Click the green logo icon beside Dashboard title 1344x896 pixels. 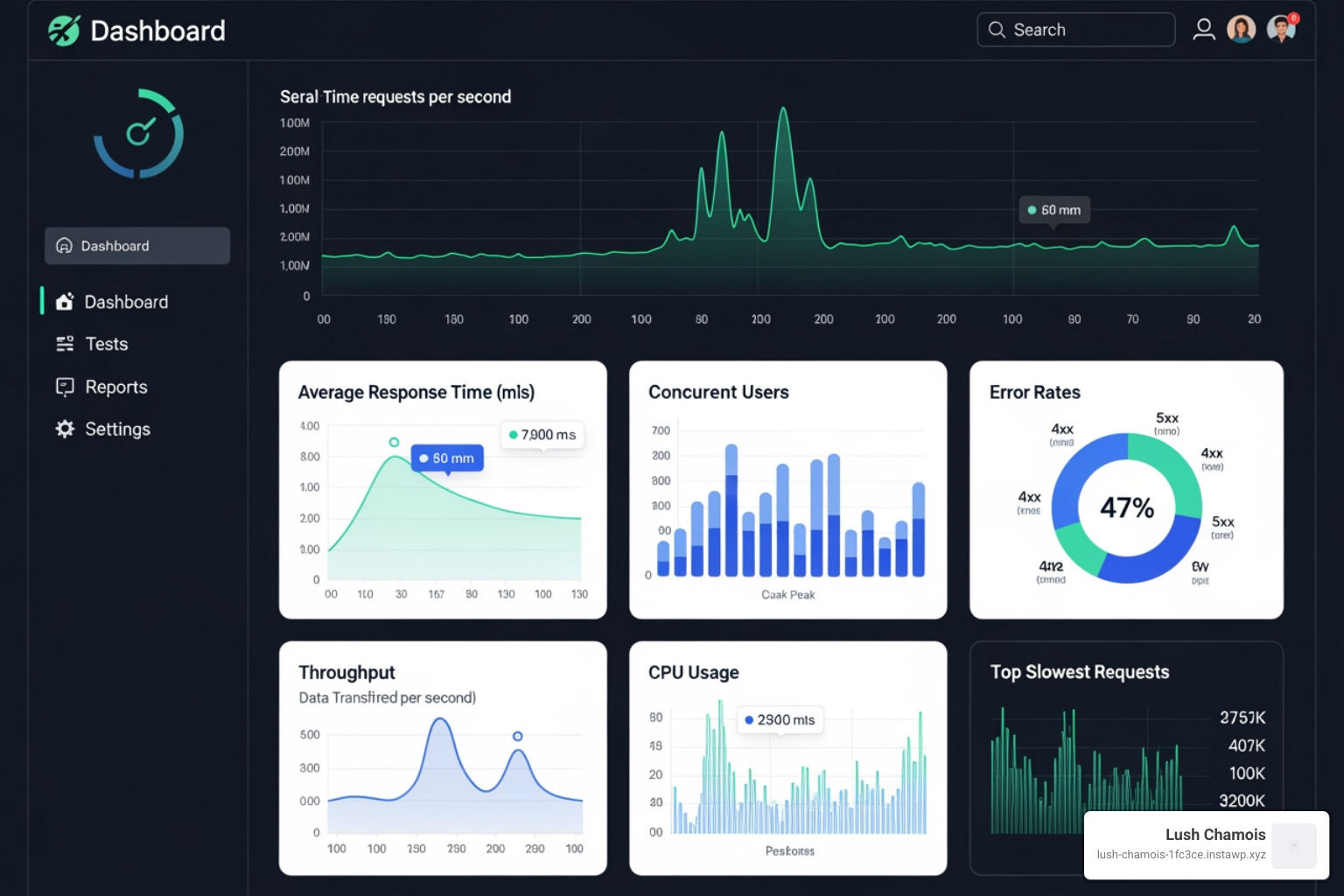pyautogui.click(x=64, y=31)
